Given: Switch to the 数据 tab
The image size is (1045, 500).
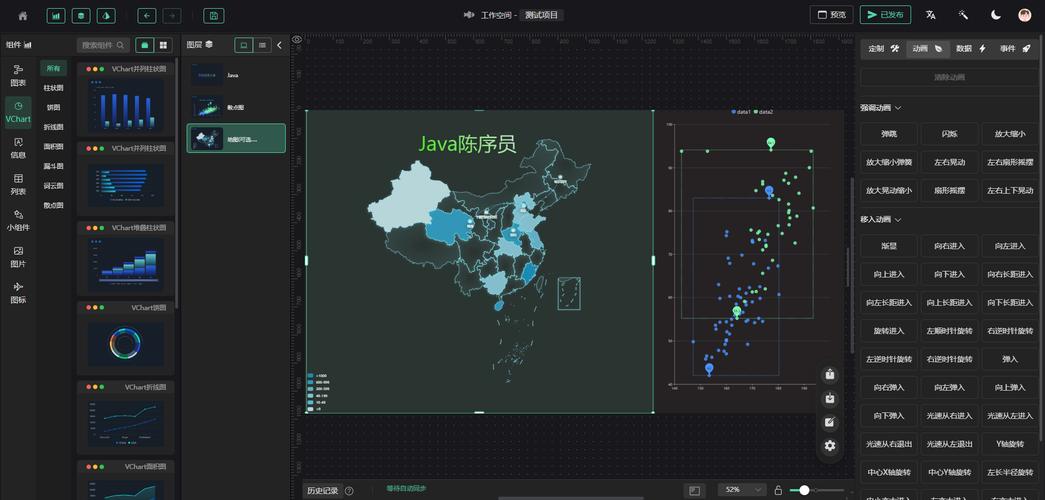Looking at the screenshot, I should [x=970, y=49].
